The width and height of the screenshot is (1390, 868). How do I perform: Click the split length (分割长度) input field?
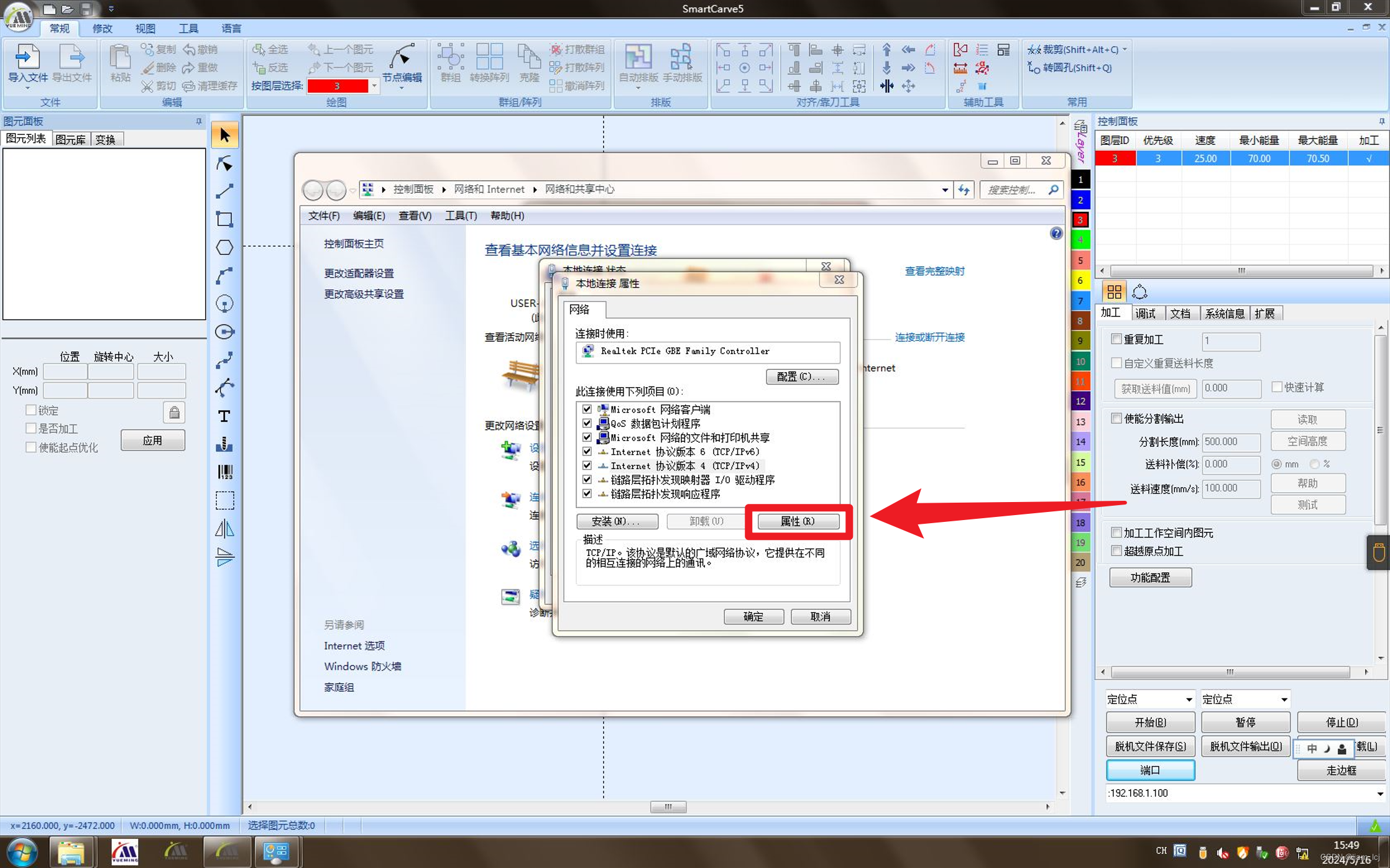[1231, 442]
